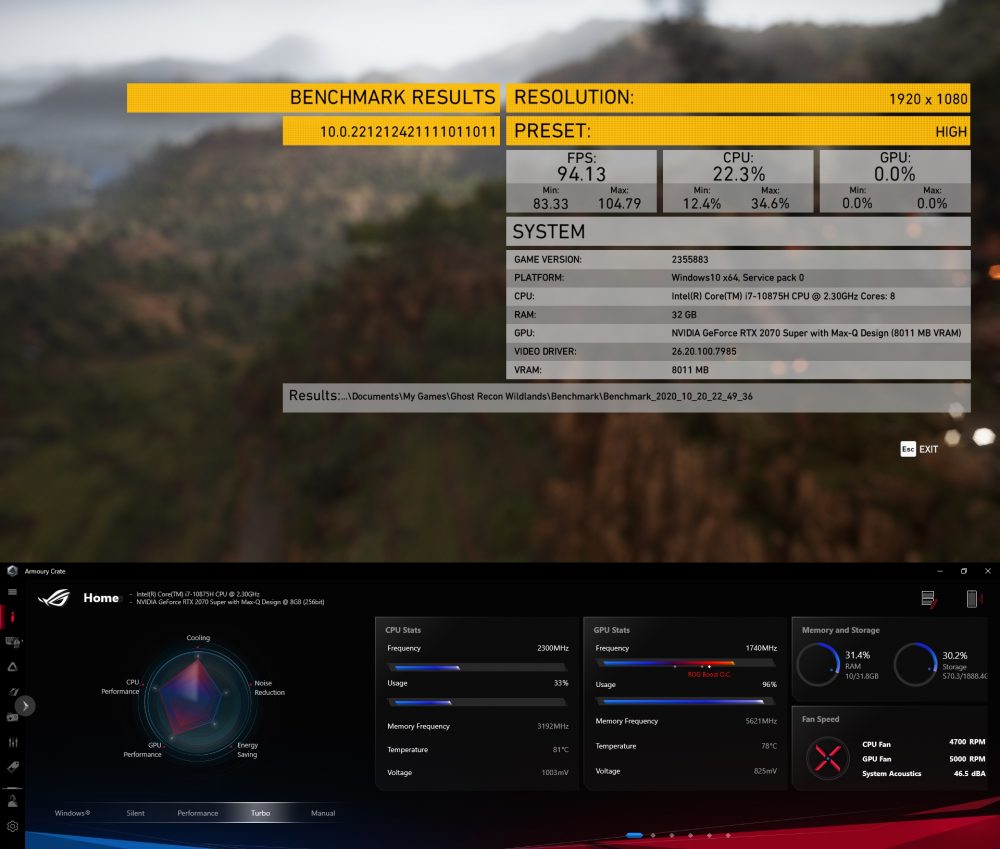Viewport: 1000px width, 849px height.
Task: Click the device panel icon at top right
Action: [973, 598]
